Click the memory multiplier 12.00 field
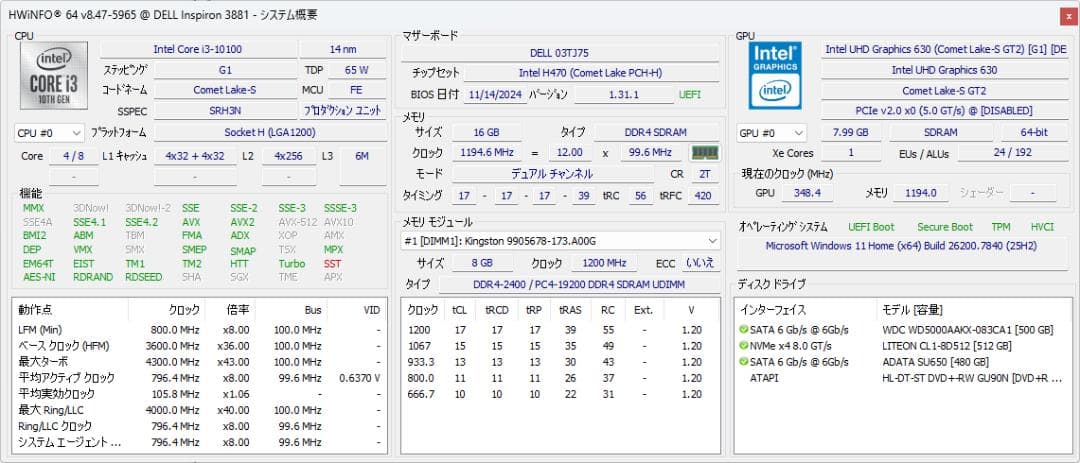Screen dimensions: 1080x463 570,153
